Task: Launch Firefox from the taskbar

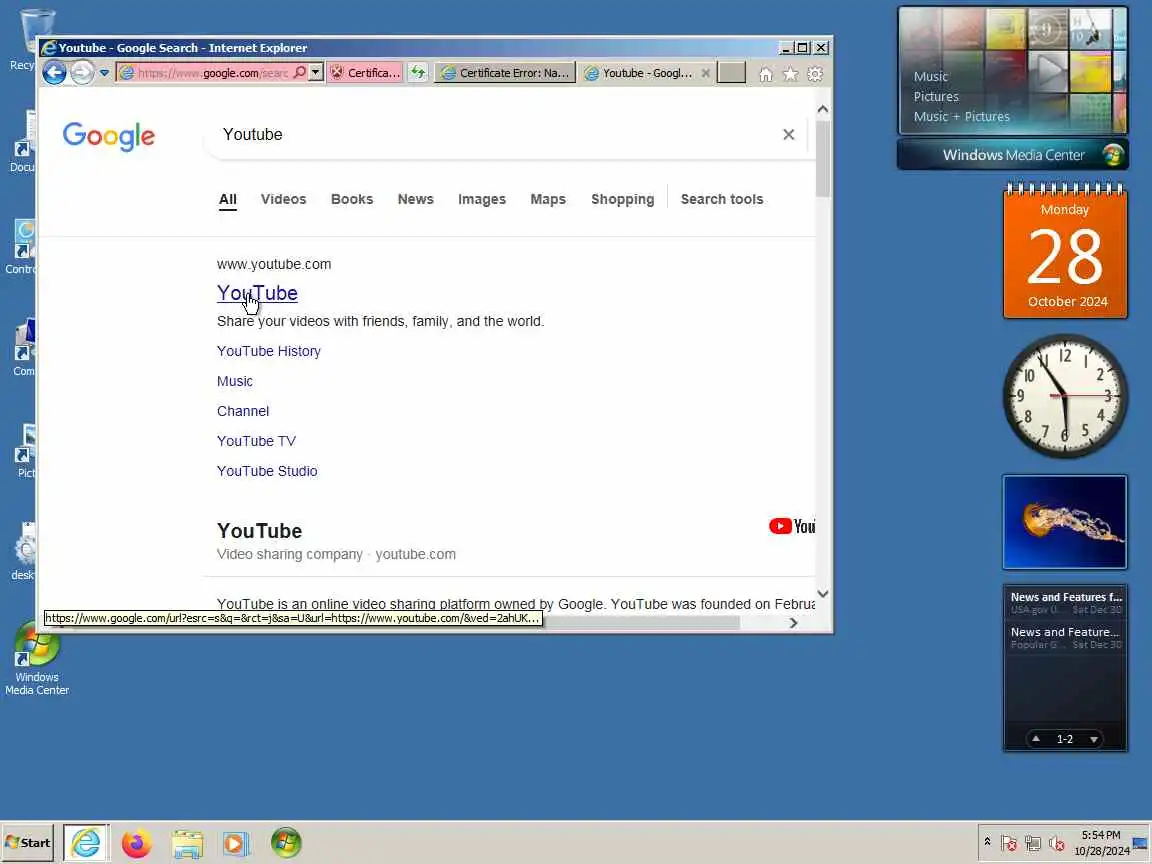Action: coord(136,843)
